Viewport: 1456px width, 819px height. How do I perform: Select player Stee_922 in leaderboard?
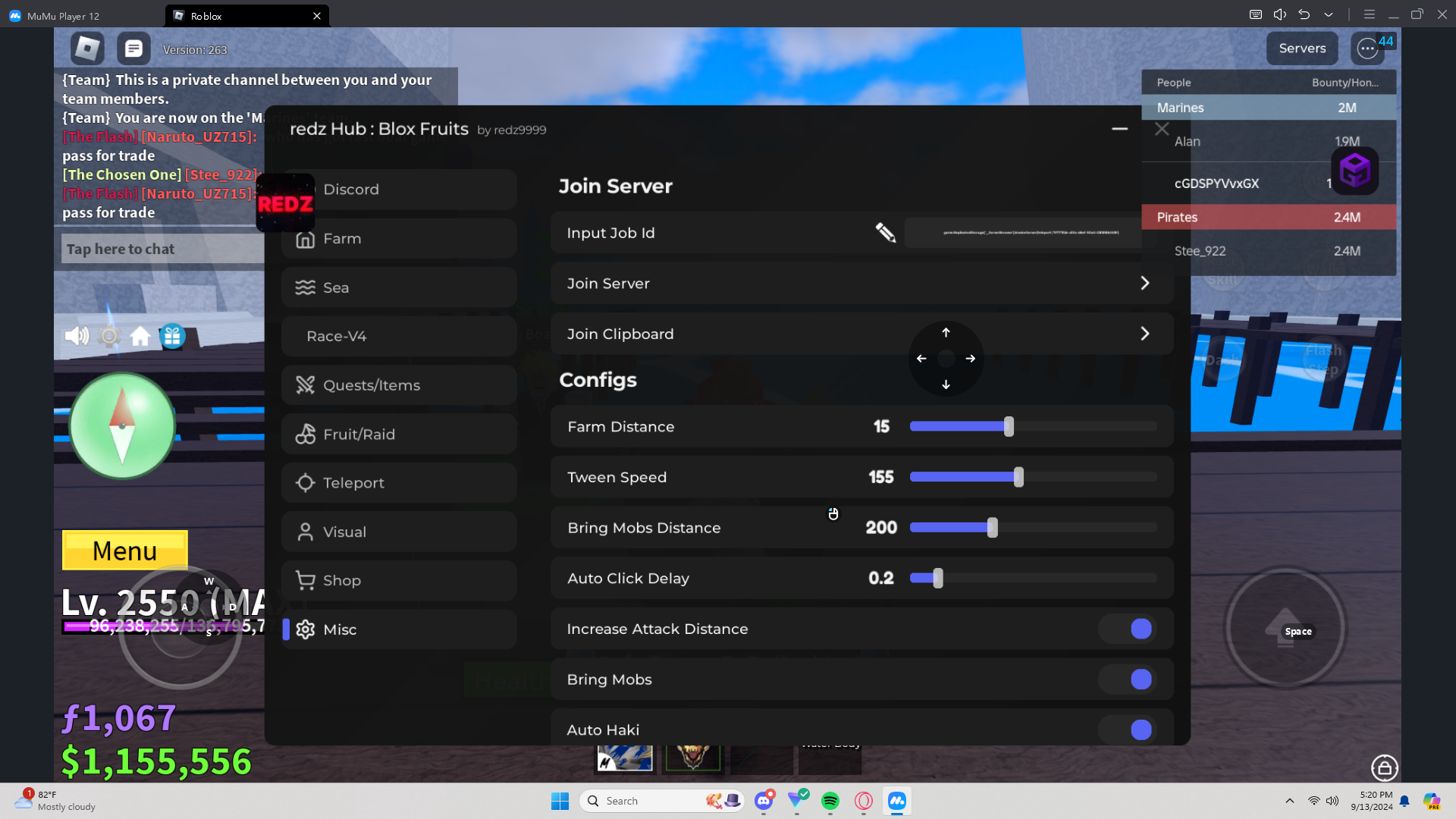tap(1269, 251)
